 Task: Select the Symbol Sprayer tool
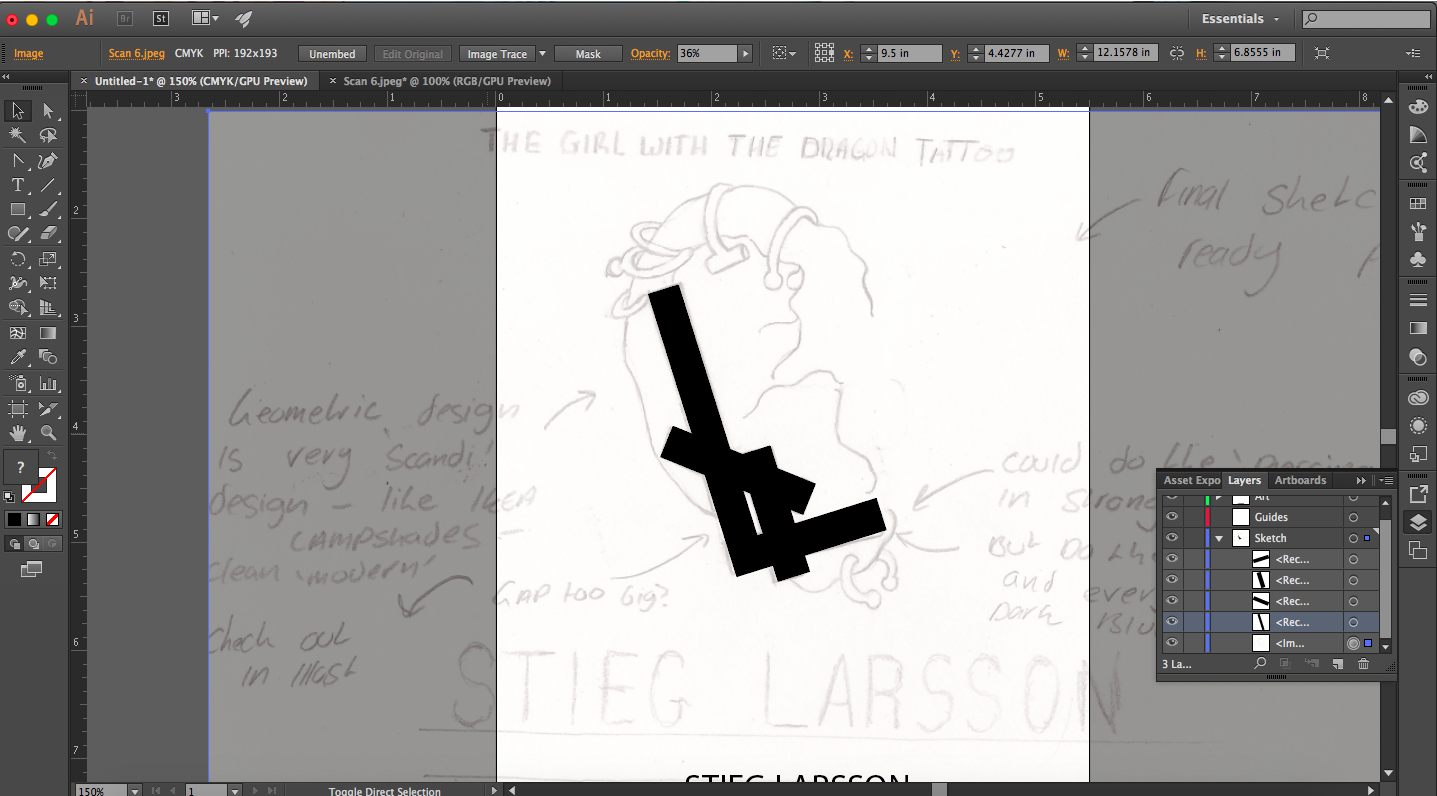[x=18, y=383]
